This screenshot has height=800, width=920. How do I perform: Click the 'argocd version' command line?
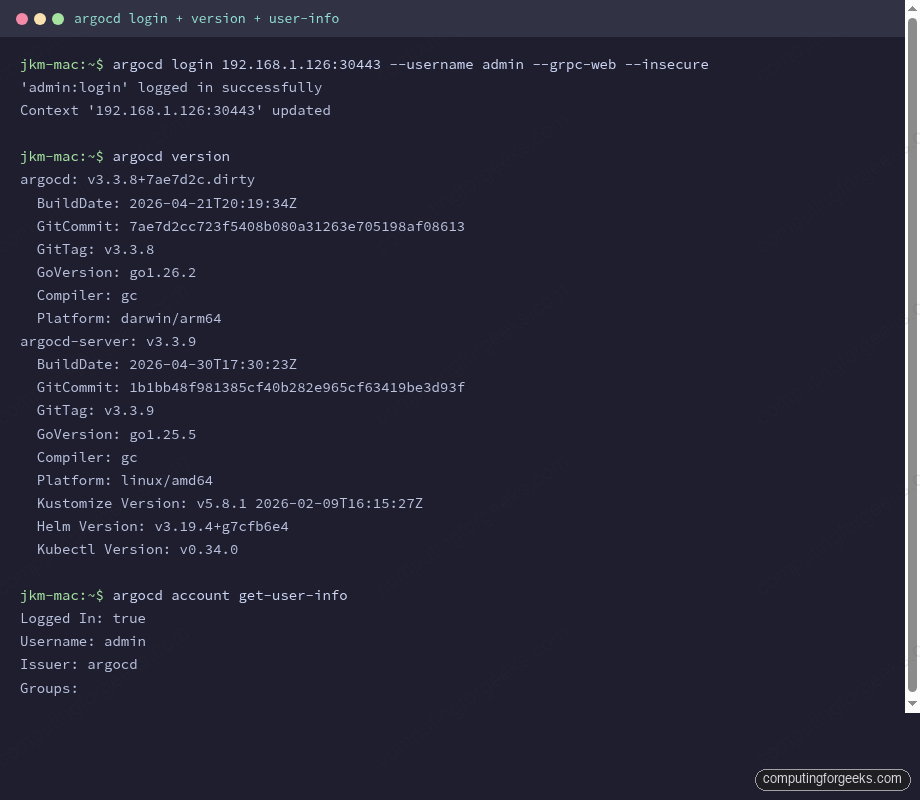pos(125,157)
